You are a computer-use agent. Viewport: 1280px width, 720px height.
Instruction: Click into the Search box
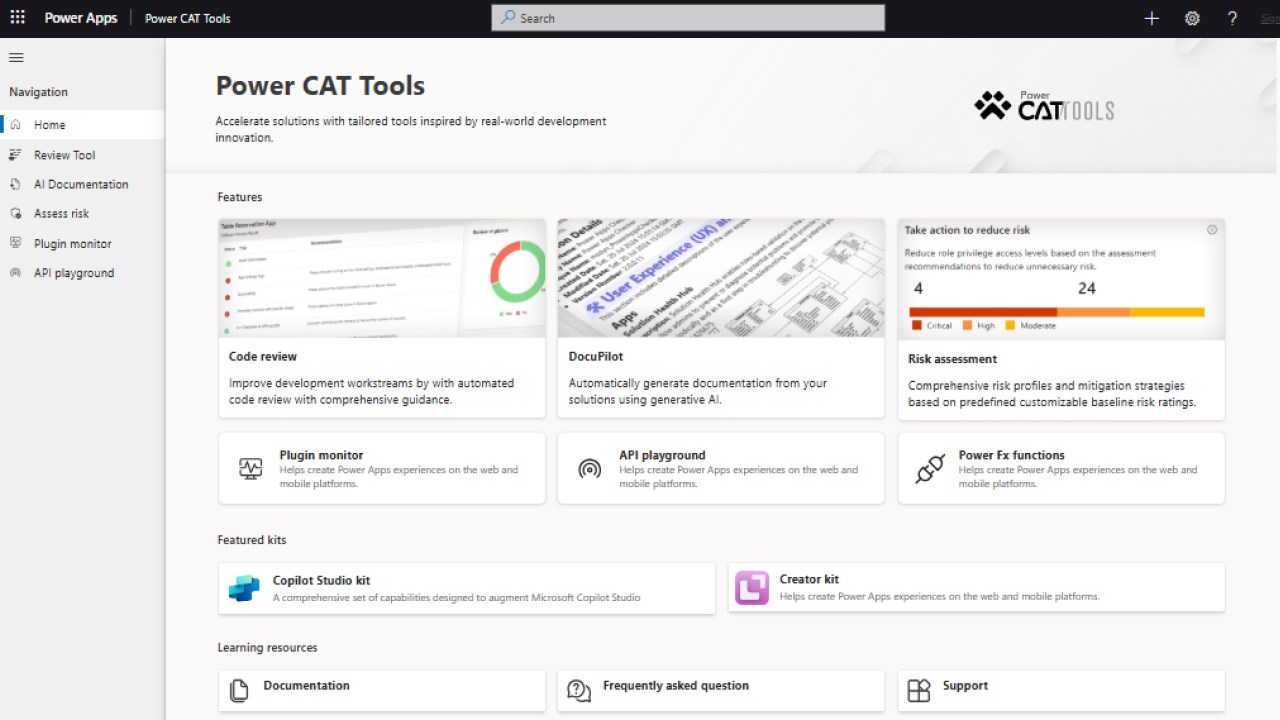[x=688, y=18]
